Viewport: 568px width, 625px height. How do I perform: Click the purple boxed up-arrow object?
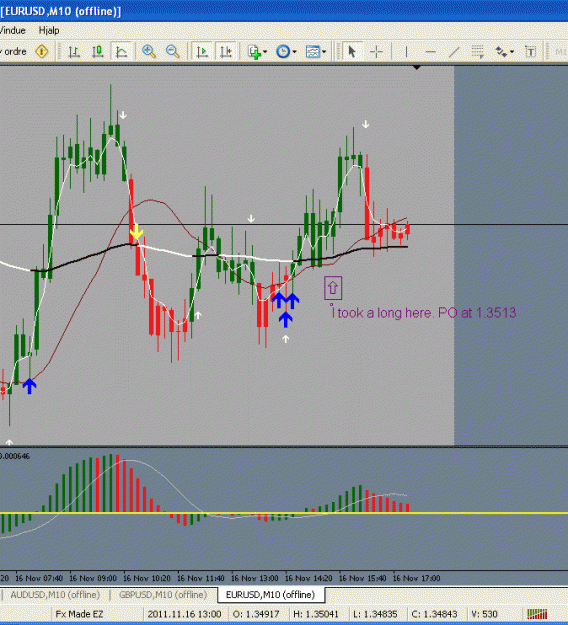point(333,287)
